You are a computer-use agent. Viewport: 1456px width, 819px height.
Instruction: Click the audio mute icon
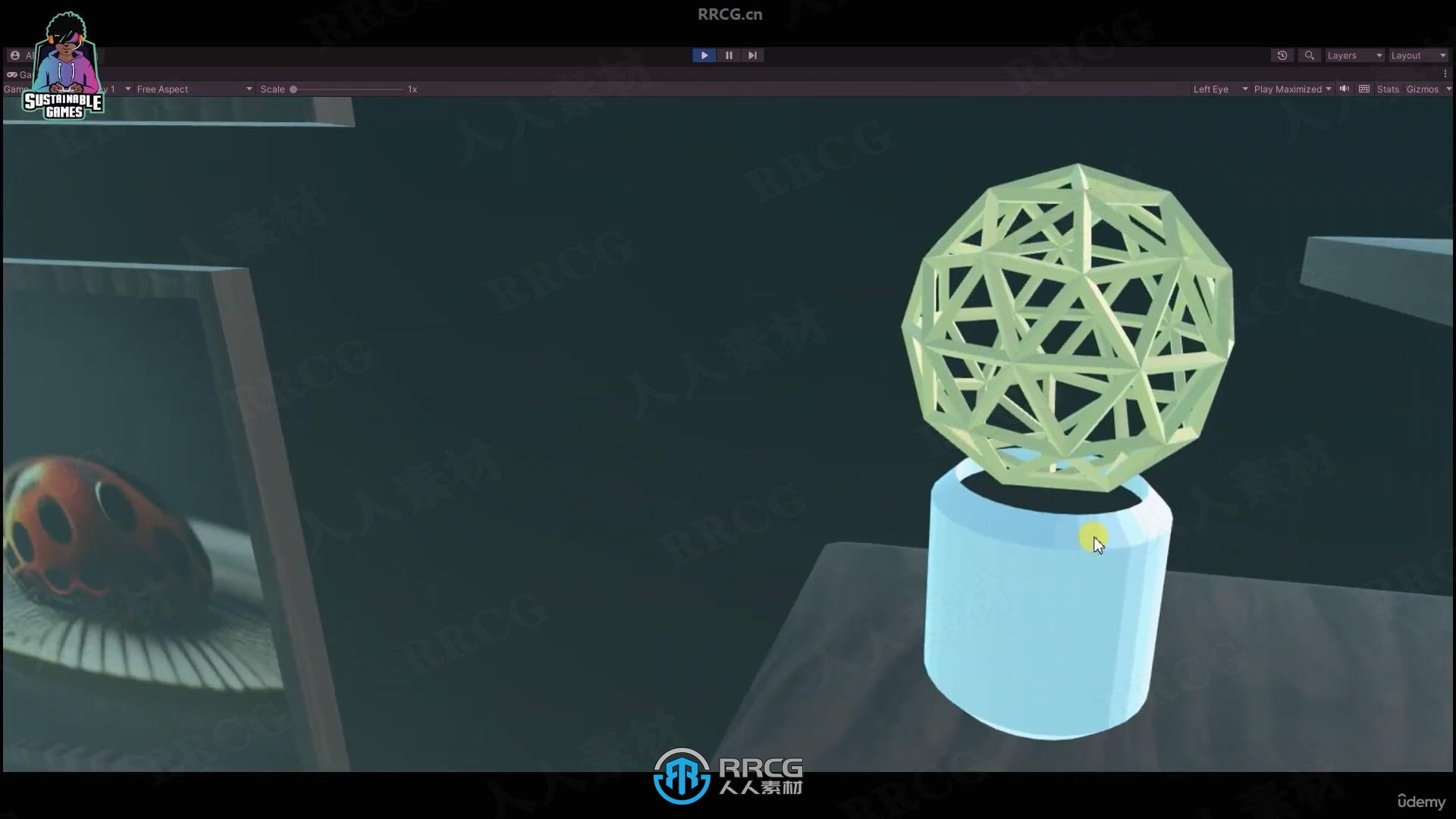coord(1345,89)
